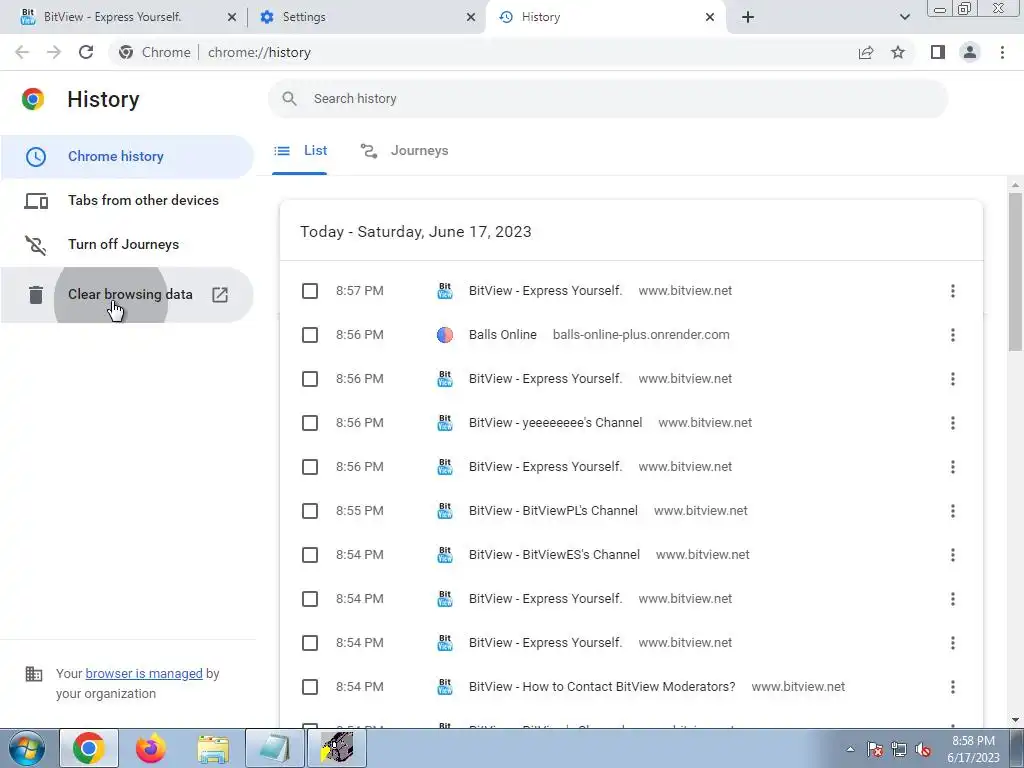The width and height of the screenshot is (1024, 768).
Task: Click the Search history field
Action: pos(607,99)
